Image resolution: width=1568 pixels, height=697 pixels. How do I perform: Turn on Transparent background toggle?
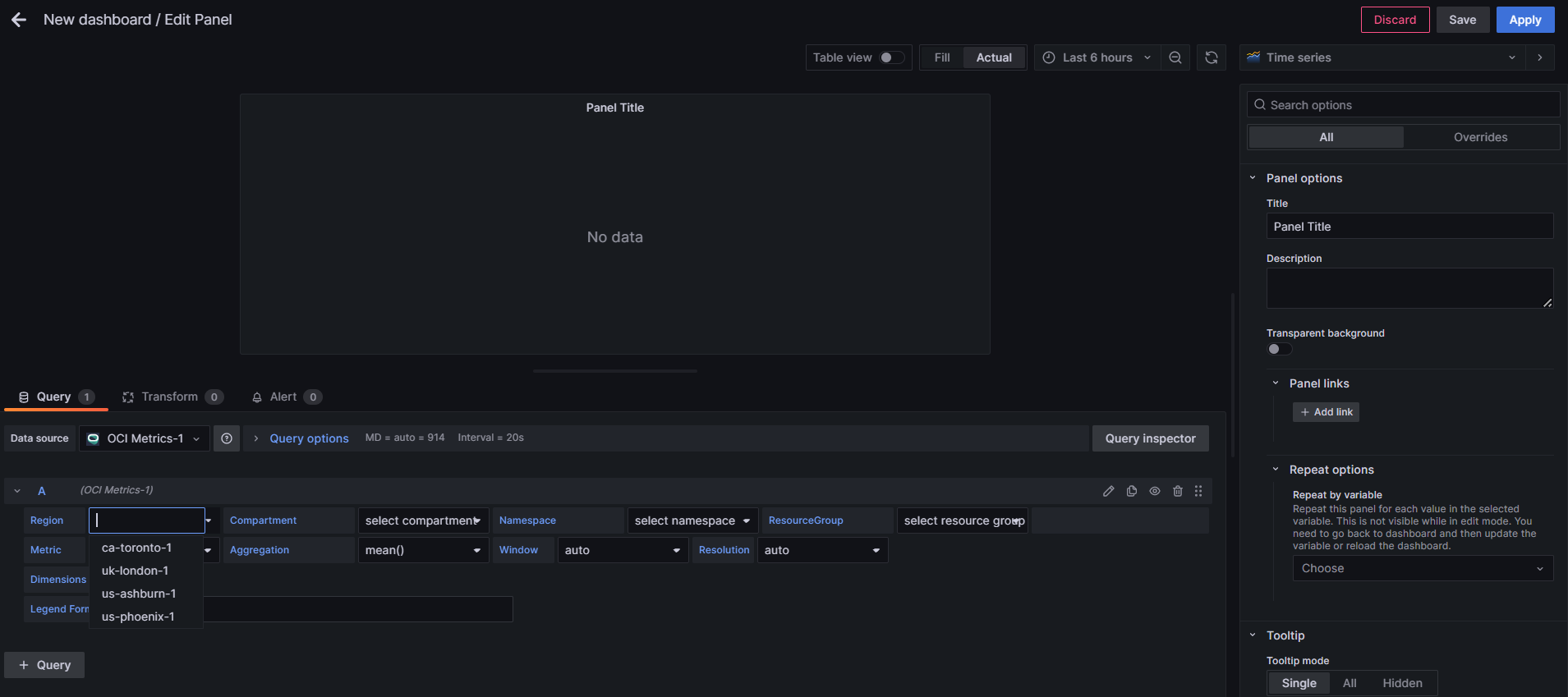pos(1279,349)
